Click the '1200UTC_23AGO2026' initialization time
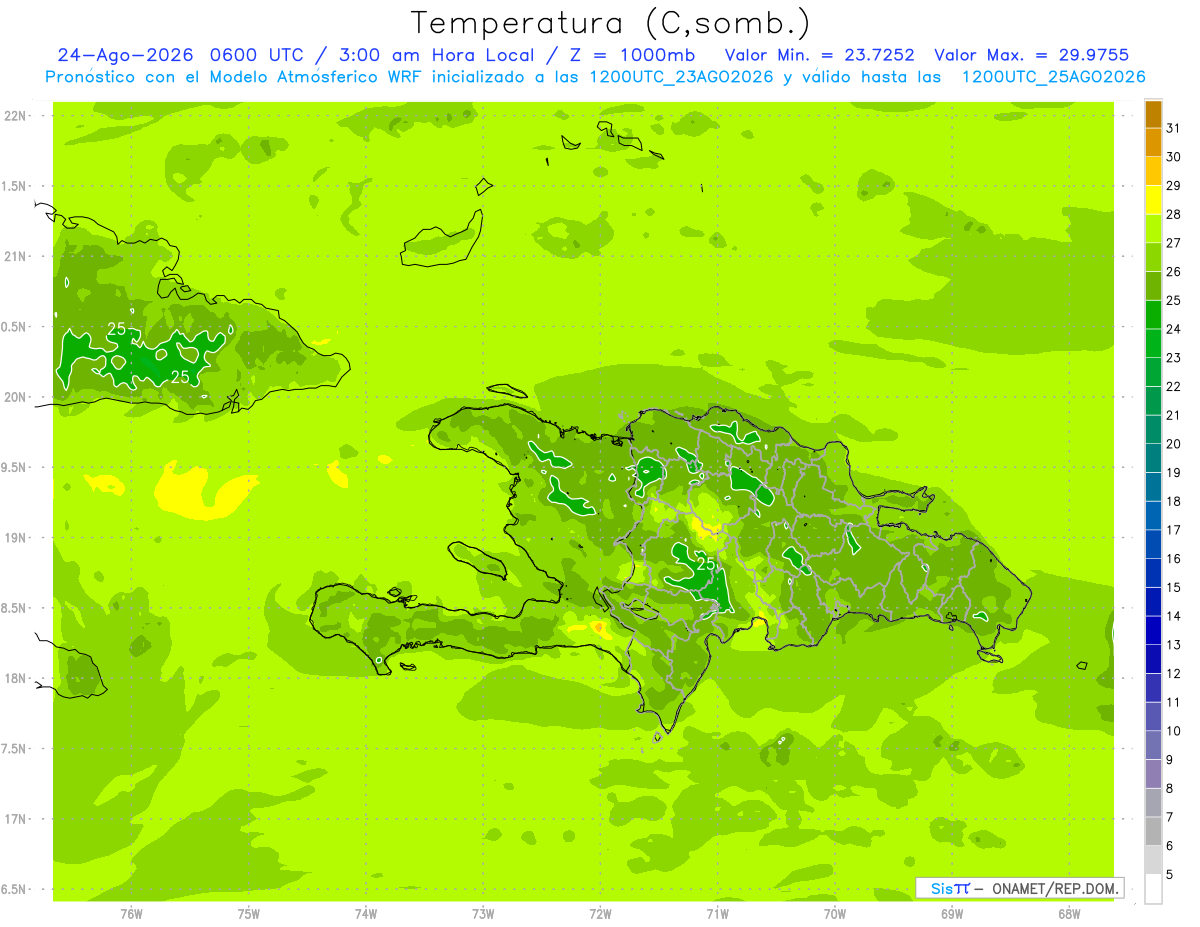 (680, 77)
